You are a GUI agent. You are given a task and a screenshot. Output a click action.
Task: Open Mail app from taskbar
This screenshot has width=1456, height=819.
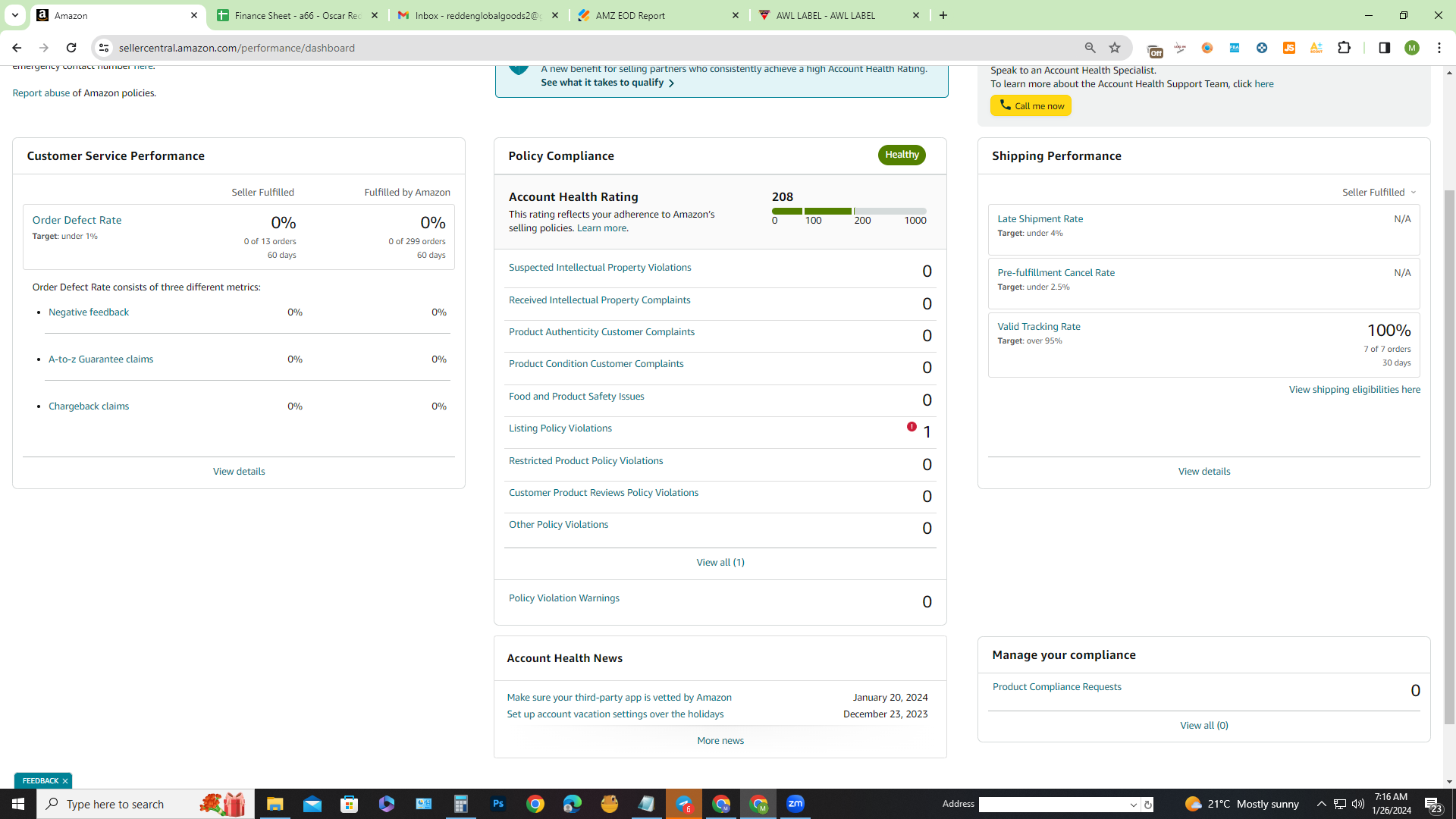(312, 804)
